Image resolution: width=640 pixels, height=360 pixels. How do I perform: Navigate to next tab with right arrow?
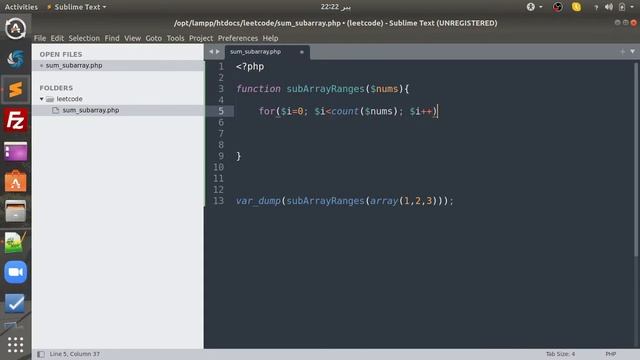[x=218, y=51]
